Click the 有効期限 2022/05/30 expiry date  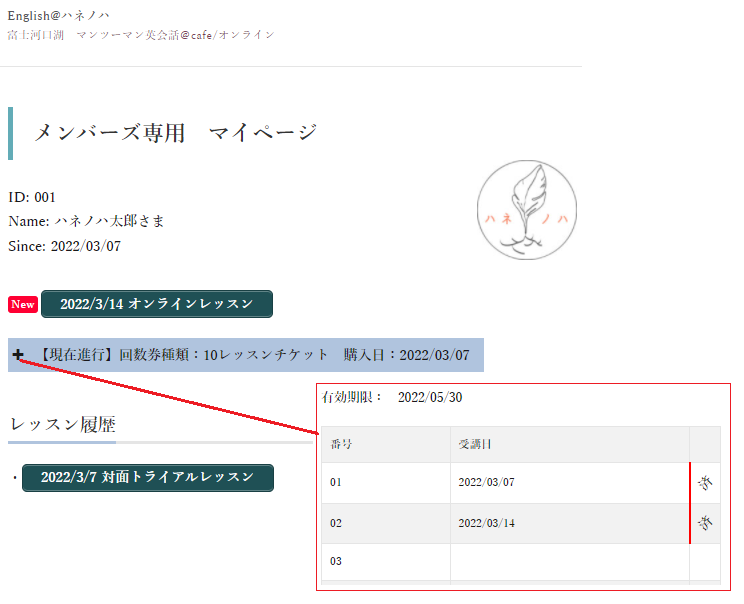[x=429, y=397]
